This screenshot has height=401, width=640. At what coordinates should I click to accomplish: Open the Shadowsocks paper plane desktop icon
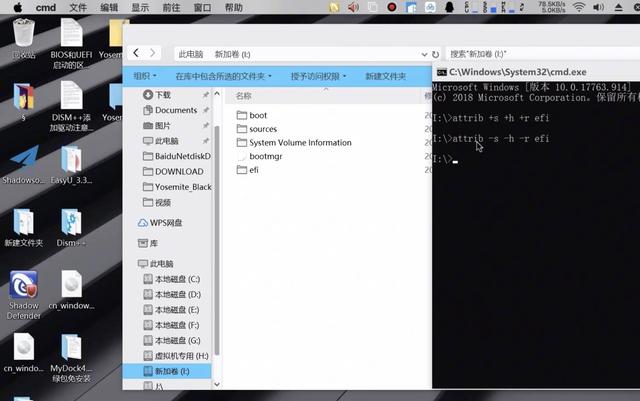pos(23,162)
